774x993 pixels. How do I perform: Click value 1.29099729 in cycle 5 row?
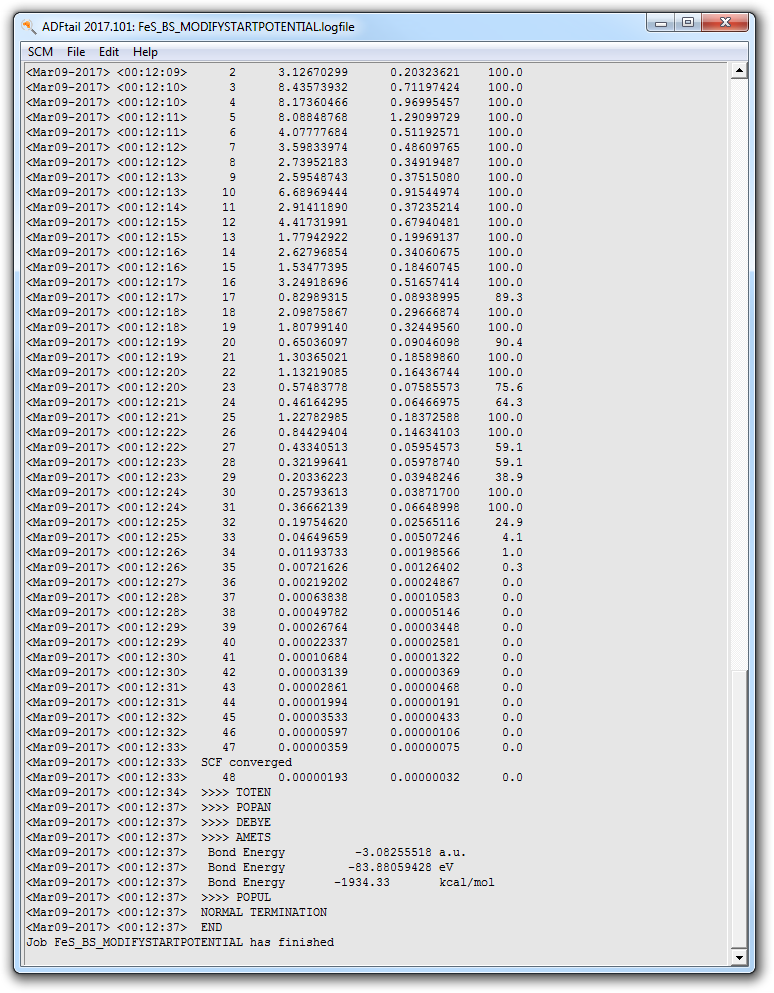tap(425, 117)
